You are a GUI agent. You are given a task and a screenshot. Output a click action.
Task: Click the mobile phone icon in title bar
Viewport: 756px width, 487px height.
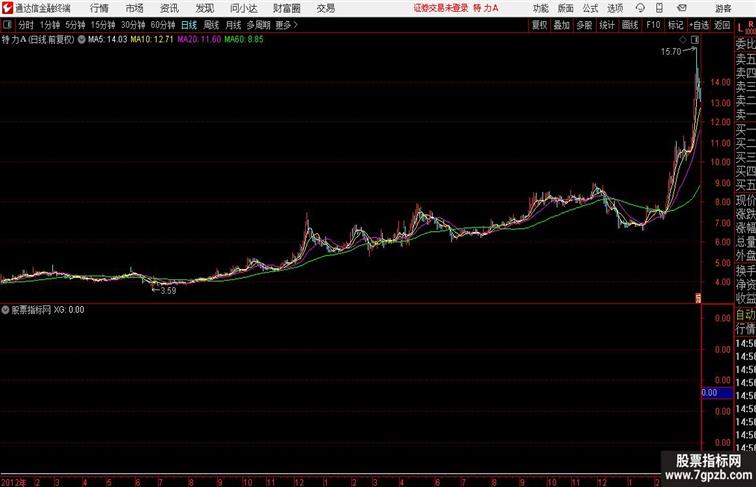(x=659, y=8)
